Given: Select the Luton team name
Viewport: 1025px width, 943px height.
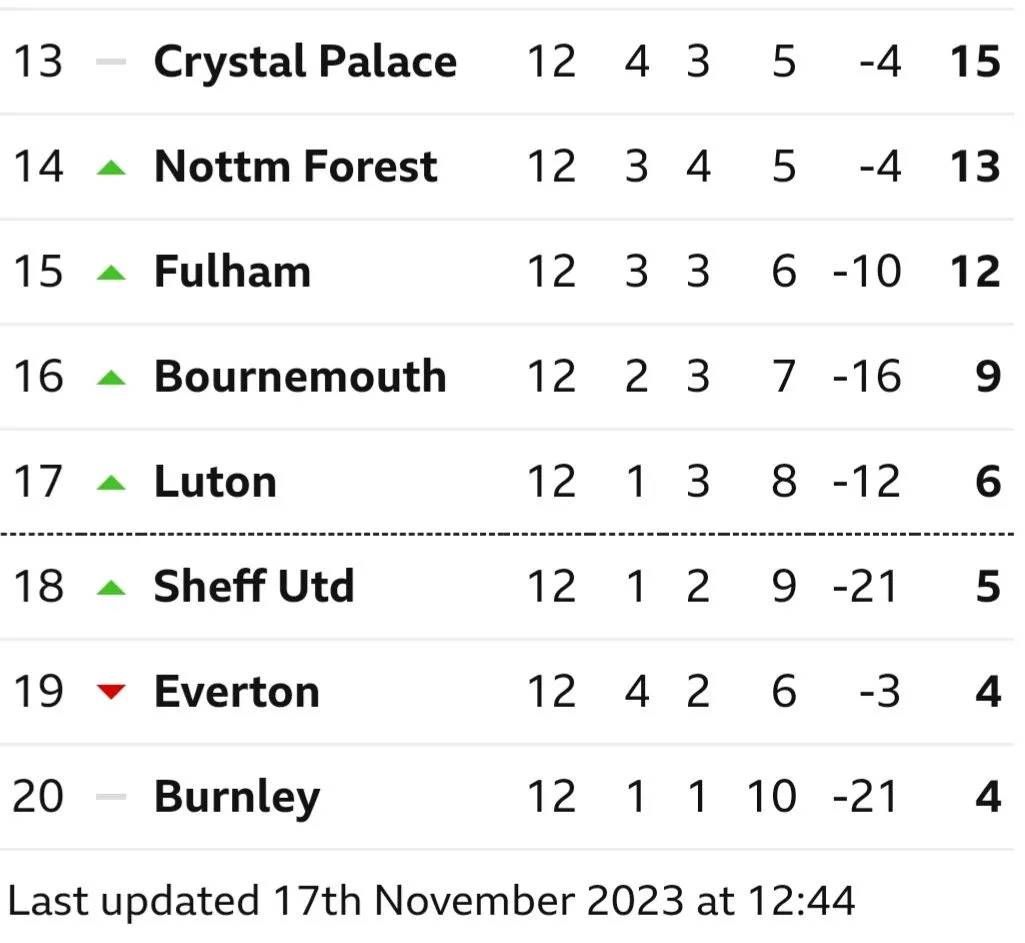Looking at the screenshot, I should pyautogui.click(x=215, y=482).
